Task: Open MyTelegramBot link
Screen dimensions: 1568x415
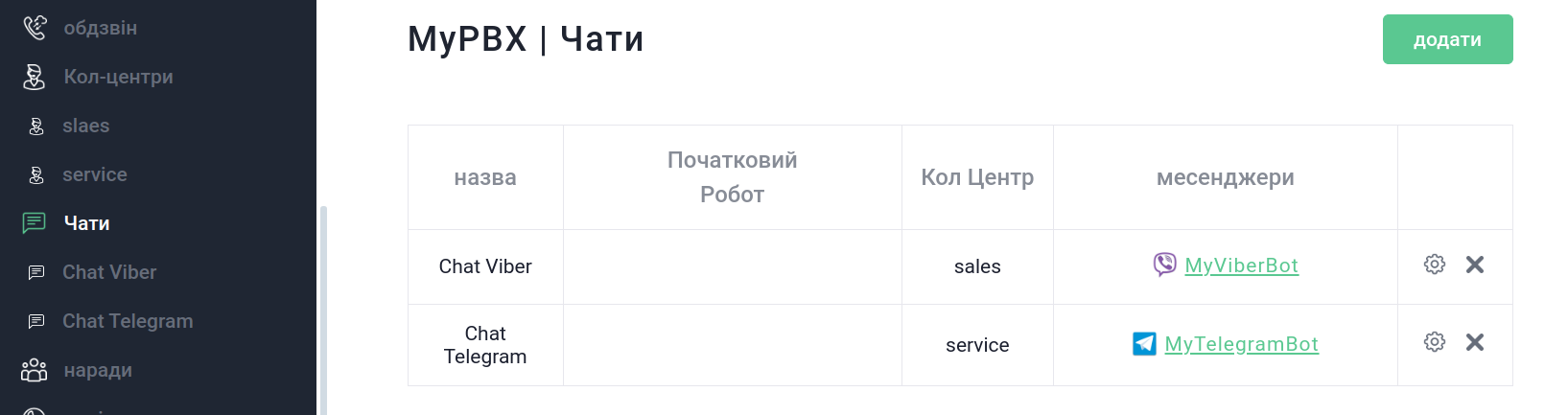Action: (1241, 344)
